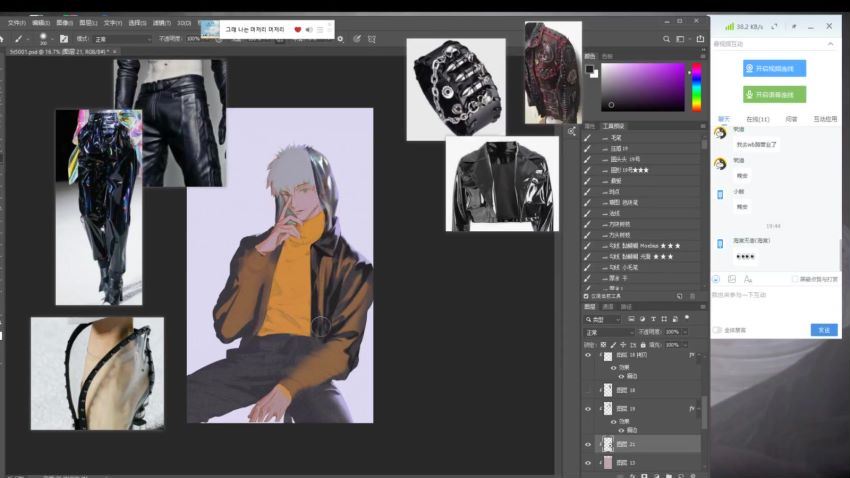Open the Search magnifier icon in Photoshop
This screenshot has width=850, height=478.
pos(666,39)
